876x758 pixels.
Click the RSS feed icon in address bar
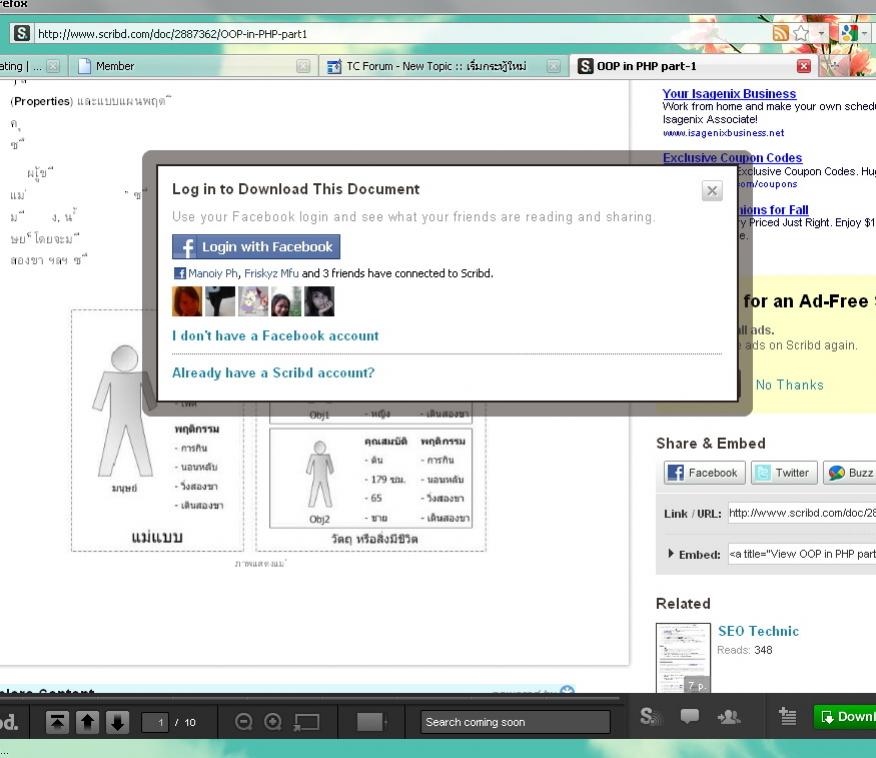[x=780, y=33]
